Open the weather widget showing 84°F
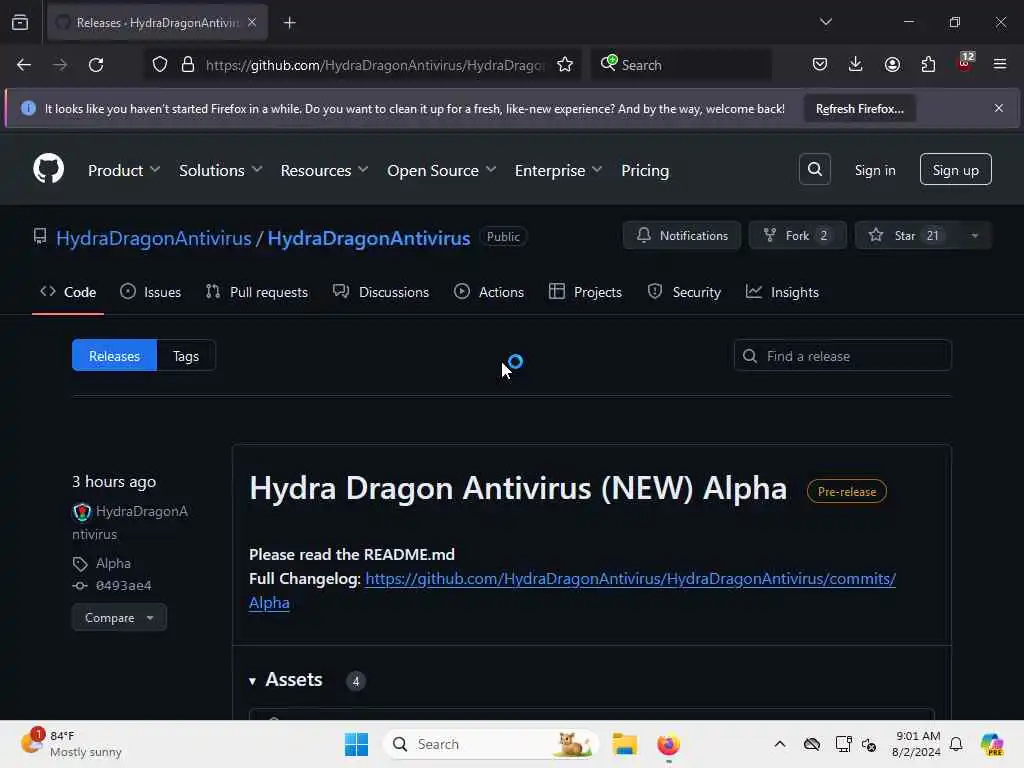The height and width of the screenshot is (768, 1024). point(72,744)
